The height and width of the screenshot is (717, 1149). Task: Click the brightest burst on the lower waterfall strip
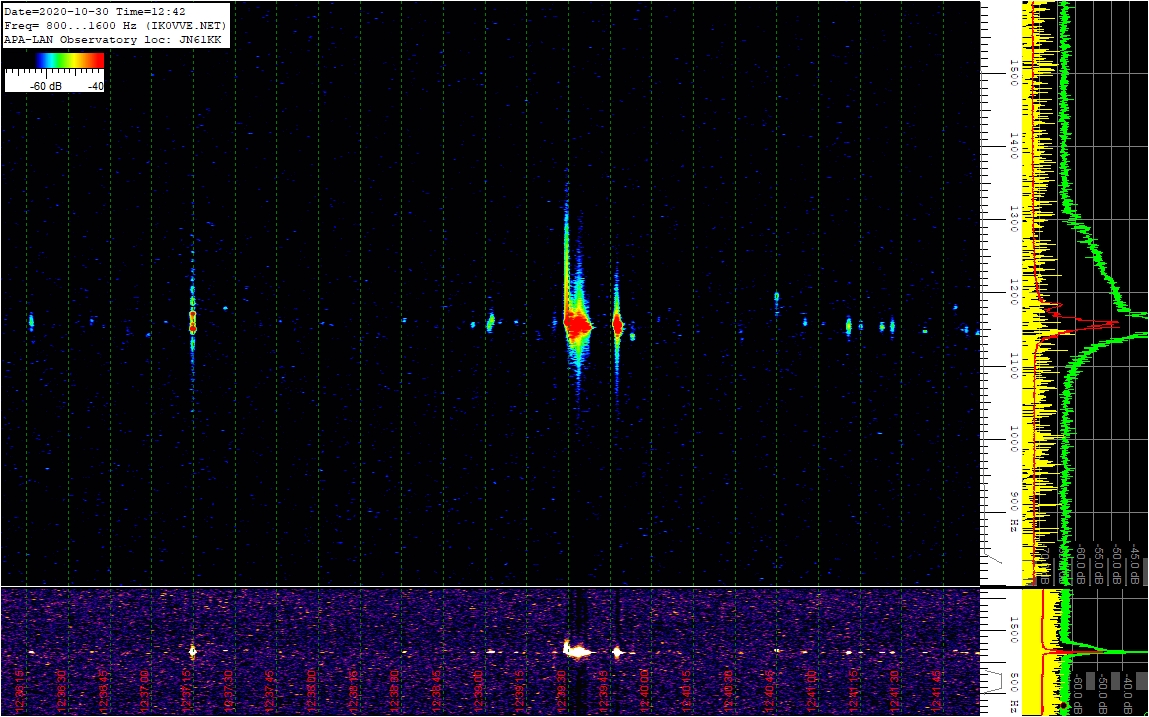[x=577, y=650]
